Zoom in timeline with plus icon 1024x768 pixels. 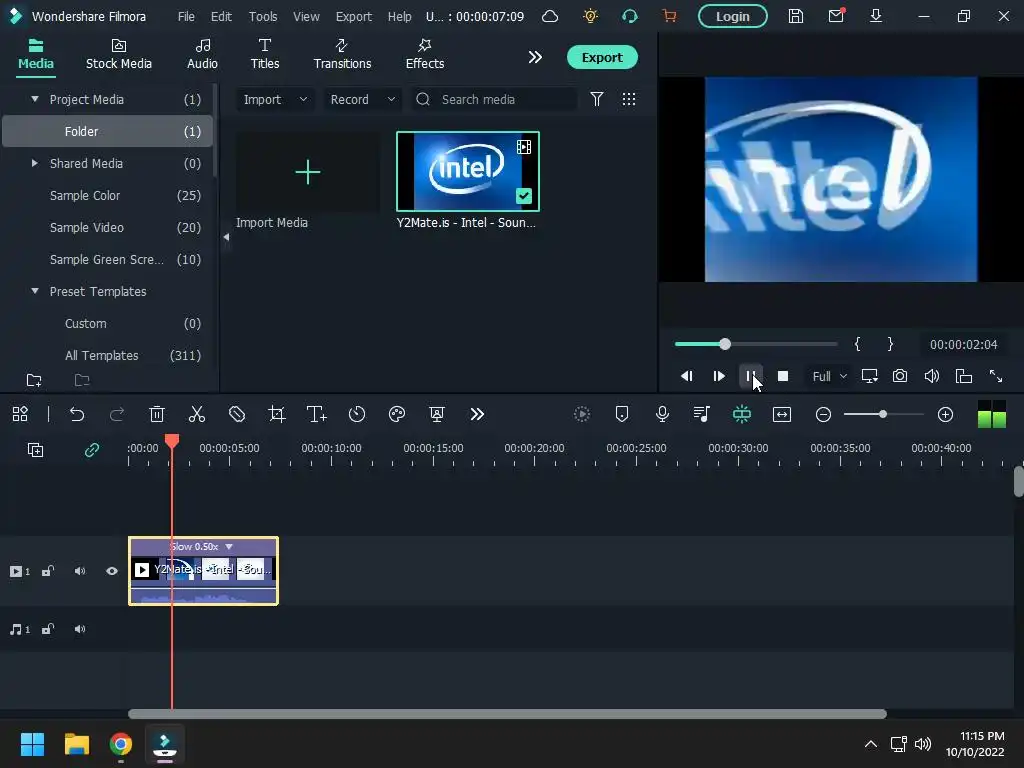click(945, 414)
